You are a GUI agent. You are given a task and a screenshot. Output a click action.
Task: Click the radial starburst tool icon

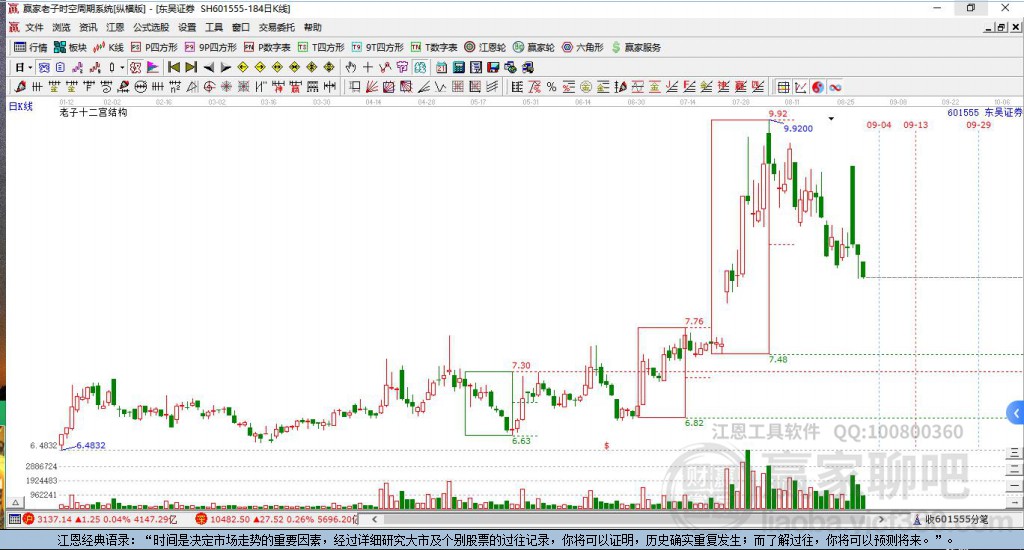click(226, 87)
